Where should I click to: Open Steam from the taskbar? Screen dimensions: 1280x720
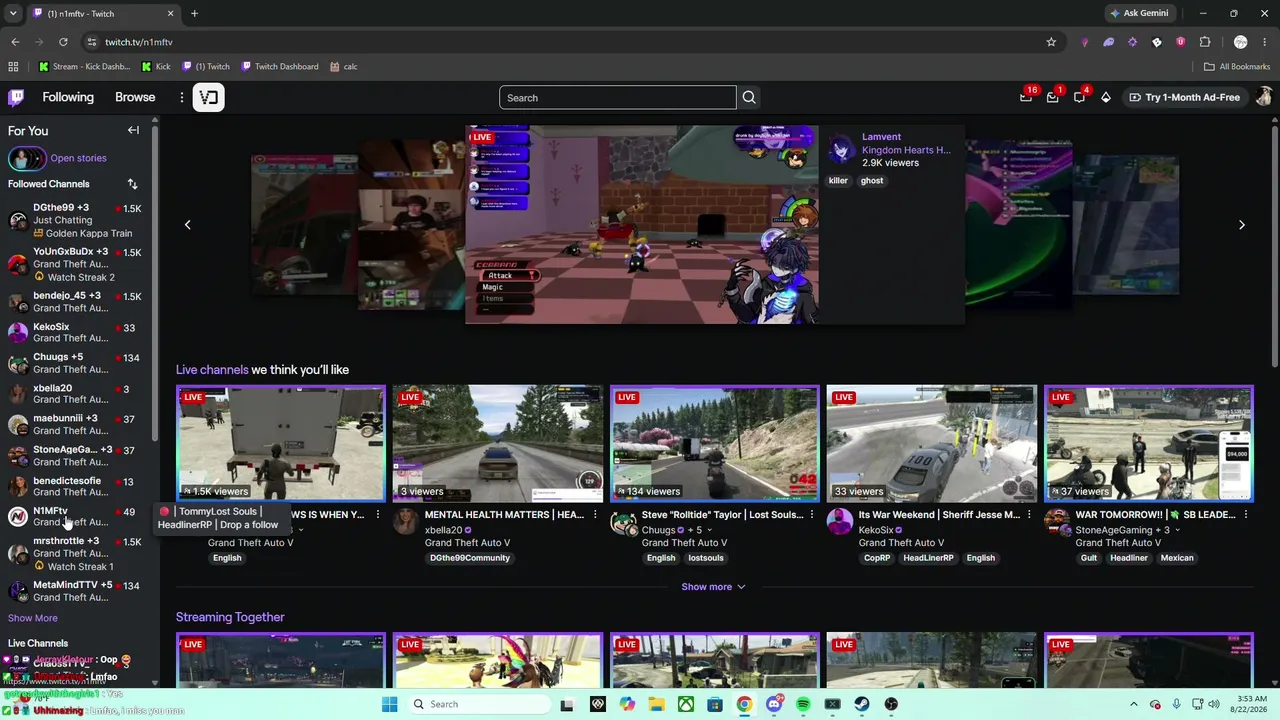862,704
